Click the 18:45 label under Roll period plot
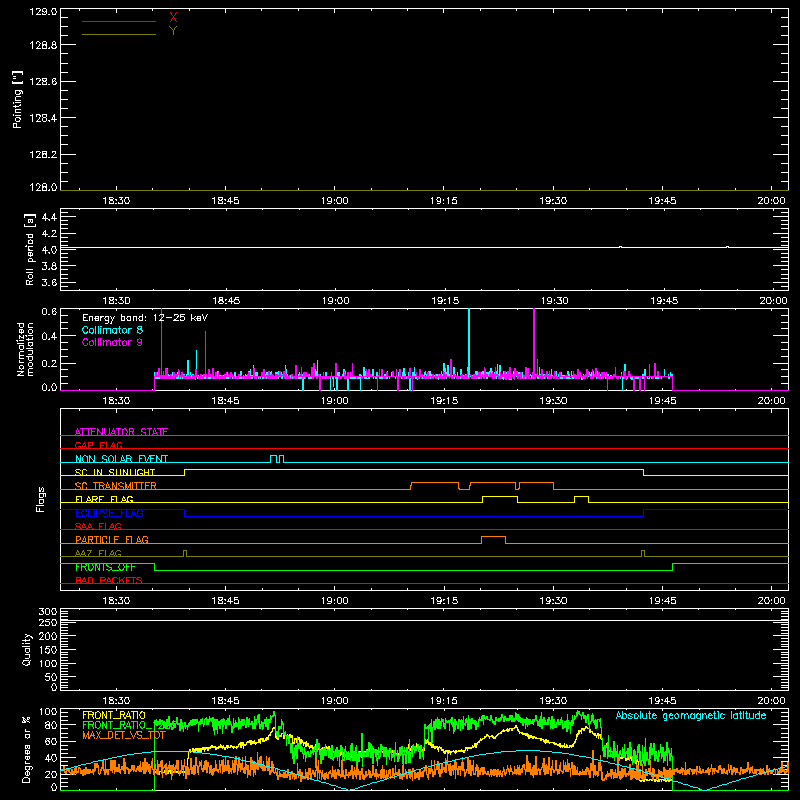Screen dimensions: 800x800 (226, 301)
